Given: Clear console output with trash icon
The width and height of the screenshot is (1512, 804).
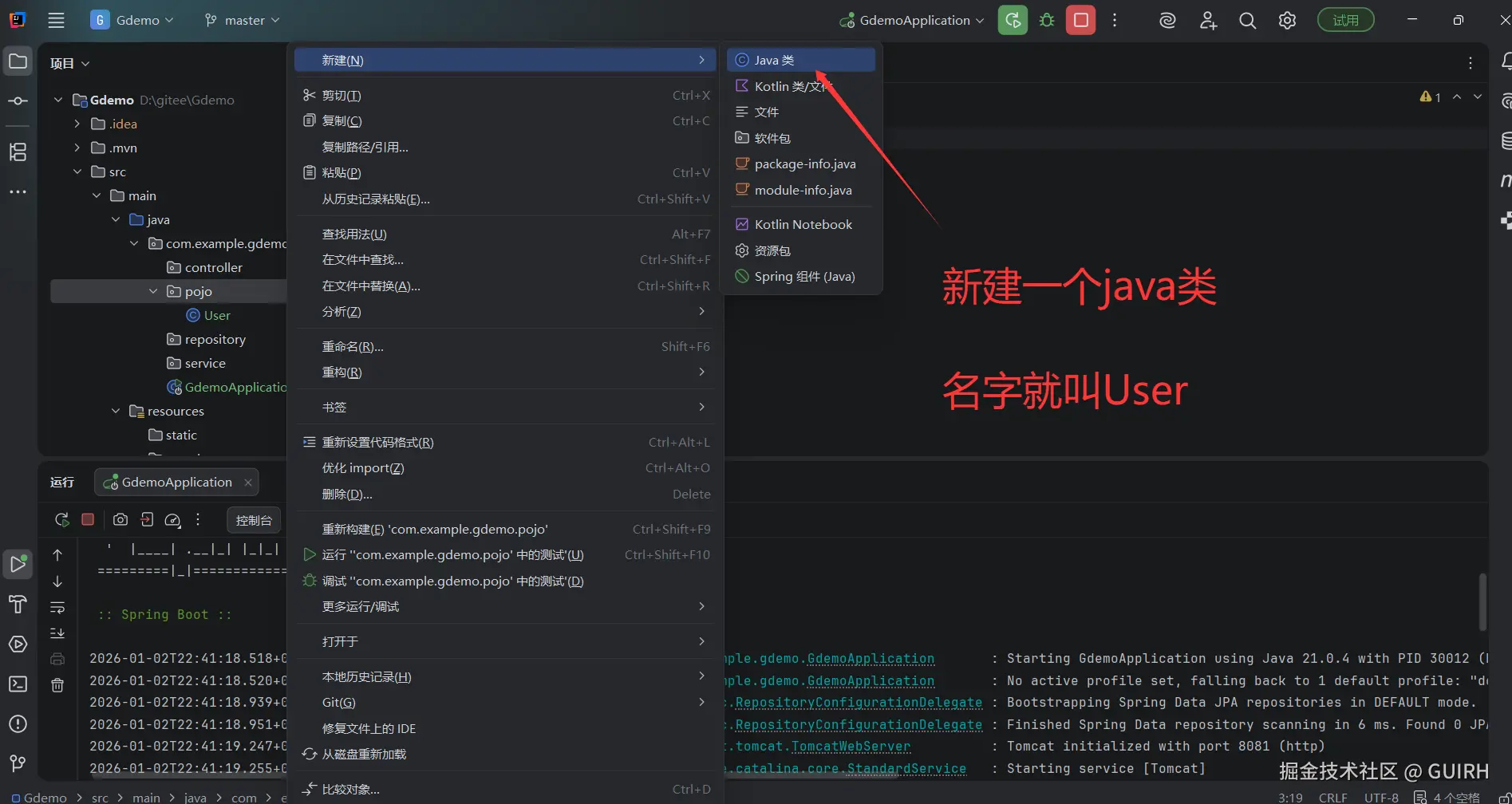Looking at the screenshot, I should [57, 685].
